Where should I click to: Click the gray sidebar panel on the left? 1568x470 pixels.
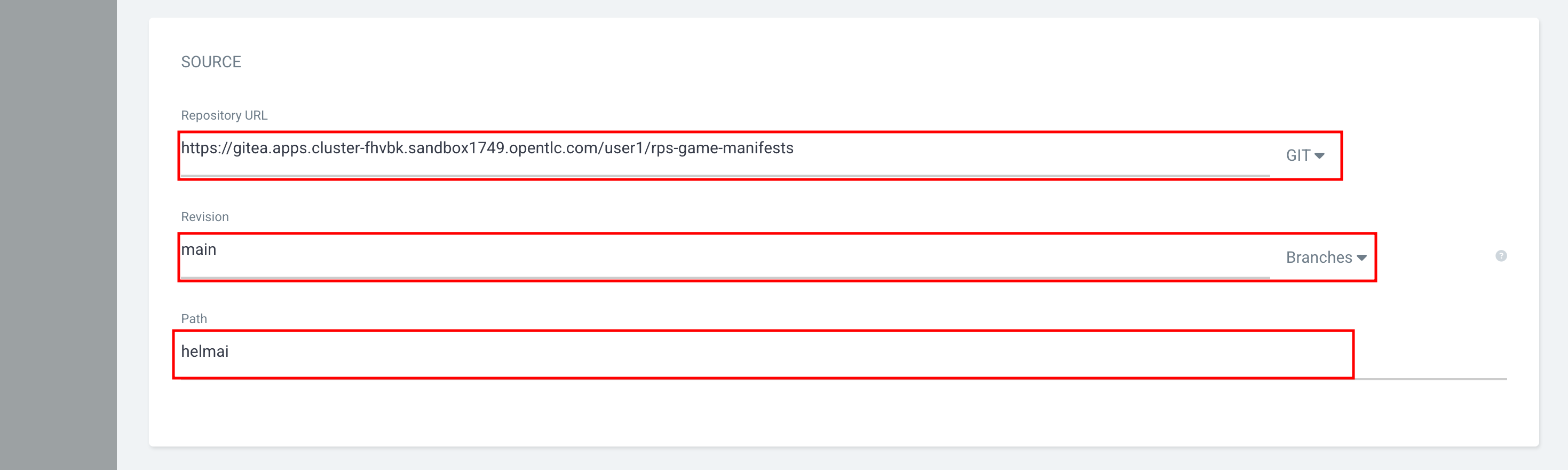click(58, 235)
